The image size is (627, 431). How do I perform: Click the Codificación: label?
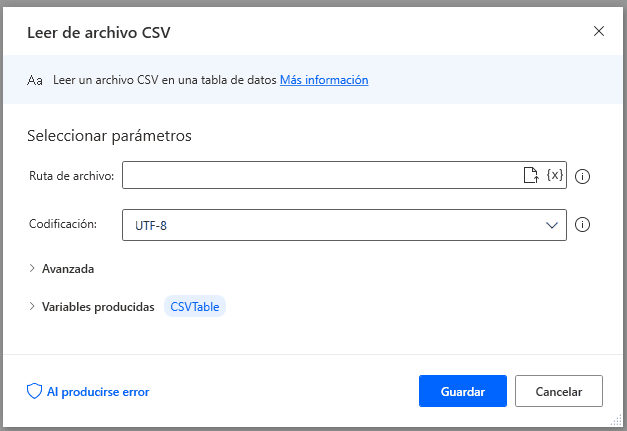[x=63, y=224]
